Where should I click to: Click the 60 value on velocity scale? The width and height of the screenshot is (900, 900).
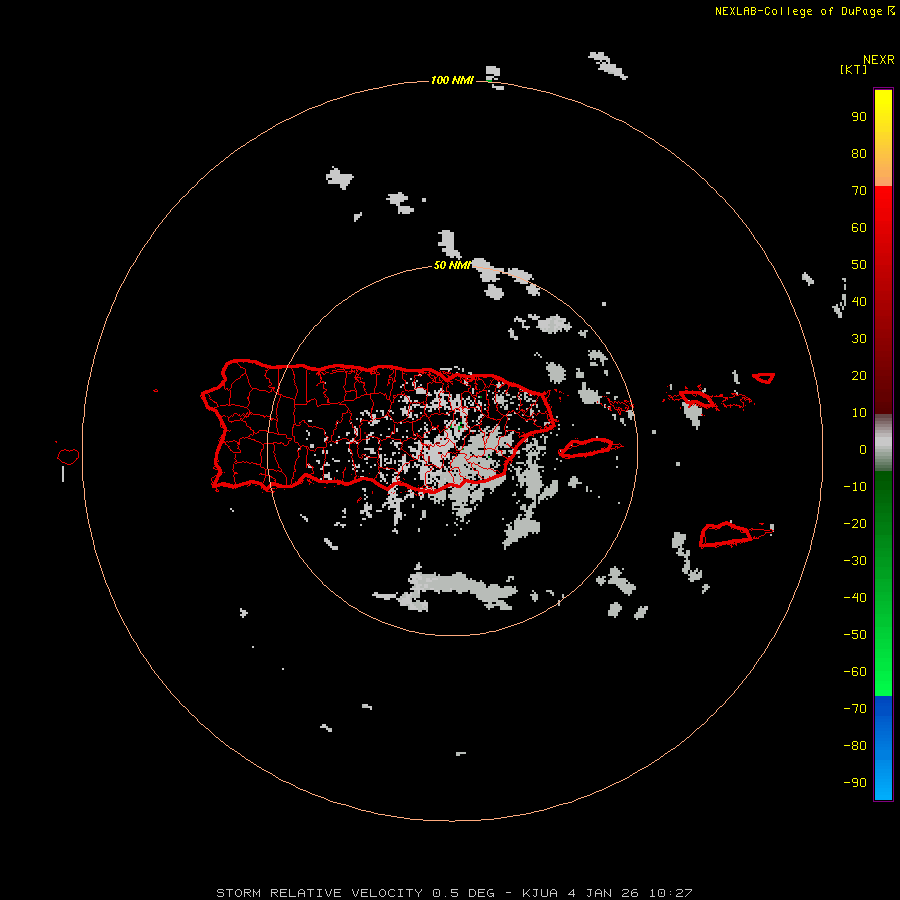[x=859, y=228]
